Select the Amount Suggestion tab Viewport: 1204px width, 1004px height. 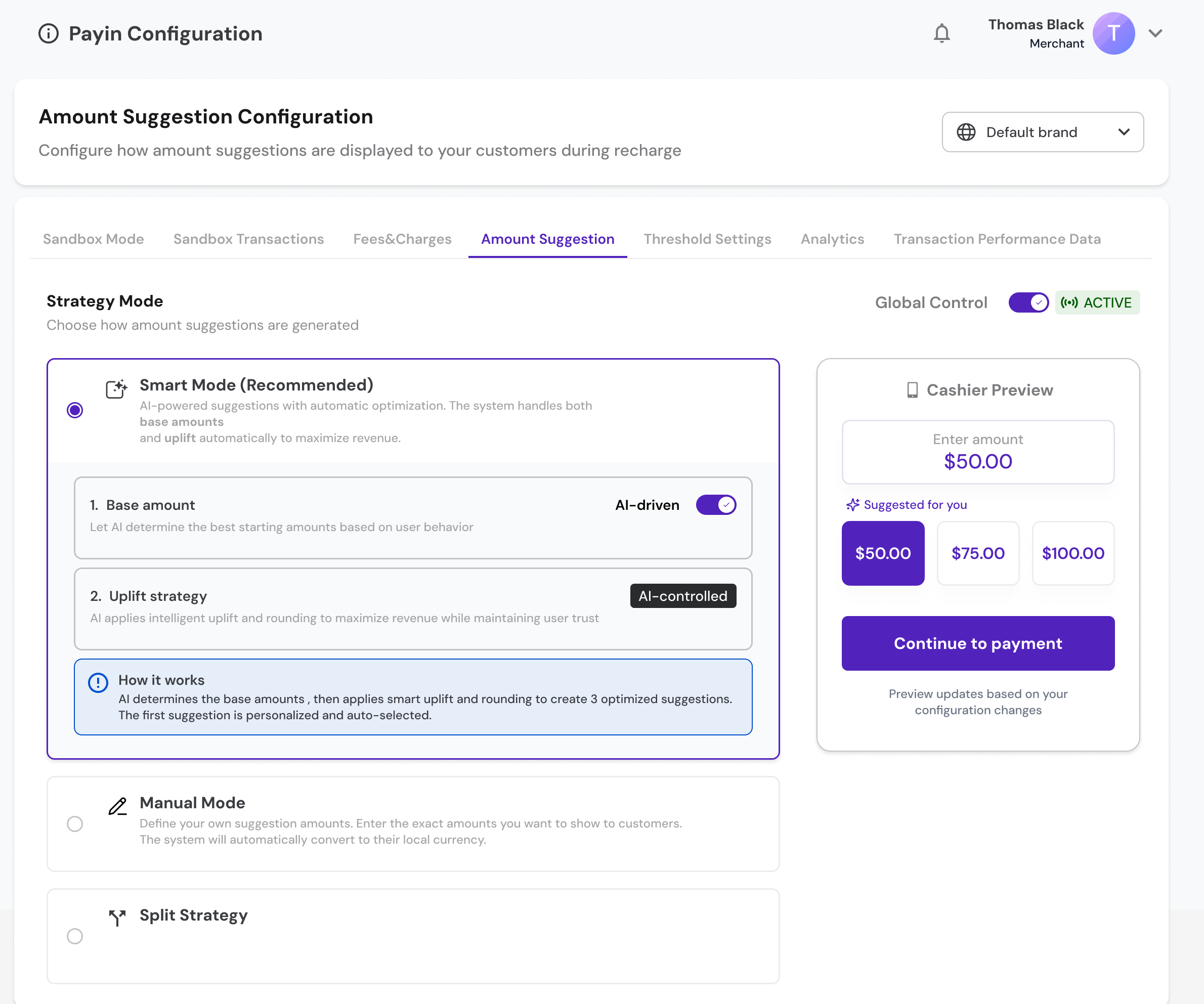(547, 239)
